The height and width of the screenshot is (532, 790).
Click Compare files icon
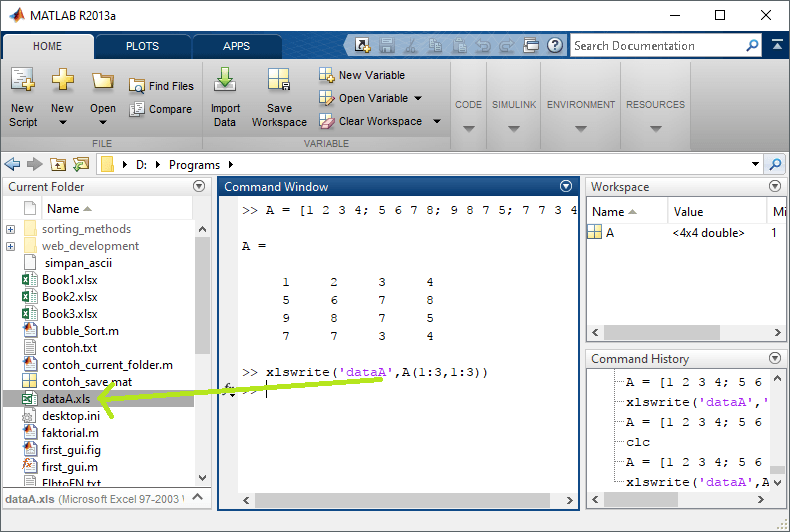(x=137, y=109)
